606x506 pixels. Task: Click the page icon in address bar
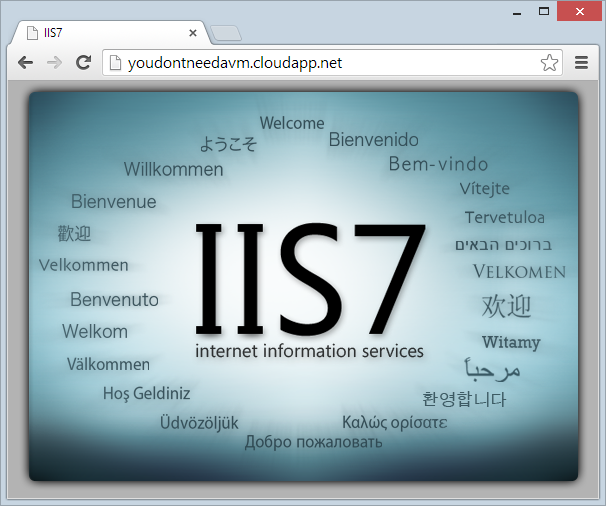115,63
